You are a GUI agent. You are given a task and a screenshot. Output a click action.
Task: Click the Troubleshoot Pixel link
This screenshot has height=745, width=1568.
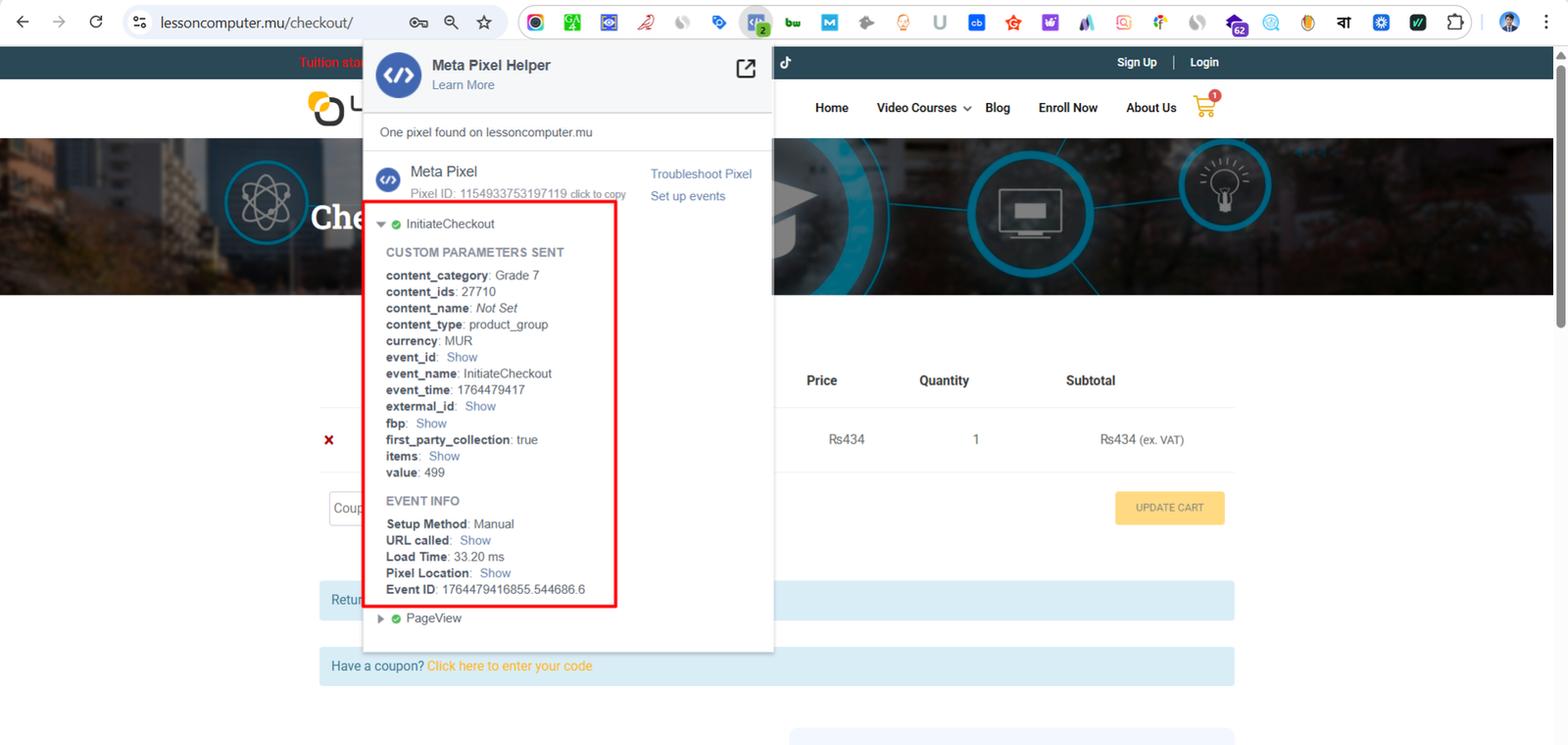pos(701,174)
